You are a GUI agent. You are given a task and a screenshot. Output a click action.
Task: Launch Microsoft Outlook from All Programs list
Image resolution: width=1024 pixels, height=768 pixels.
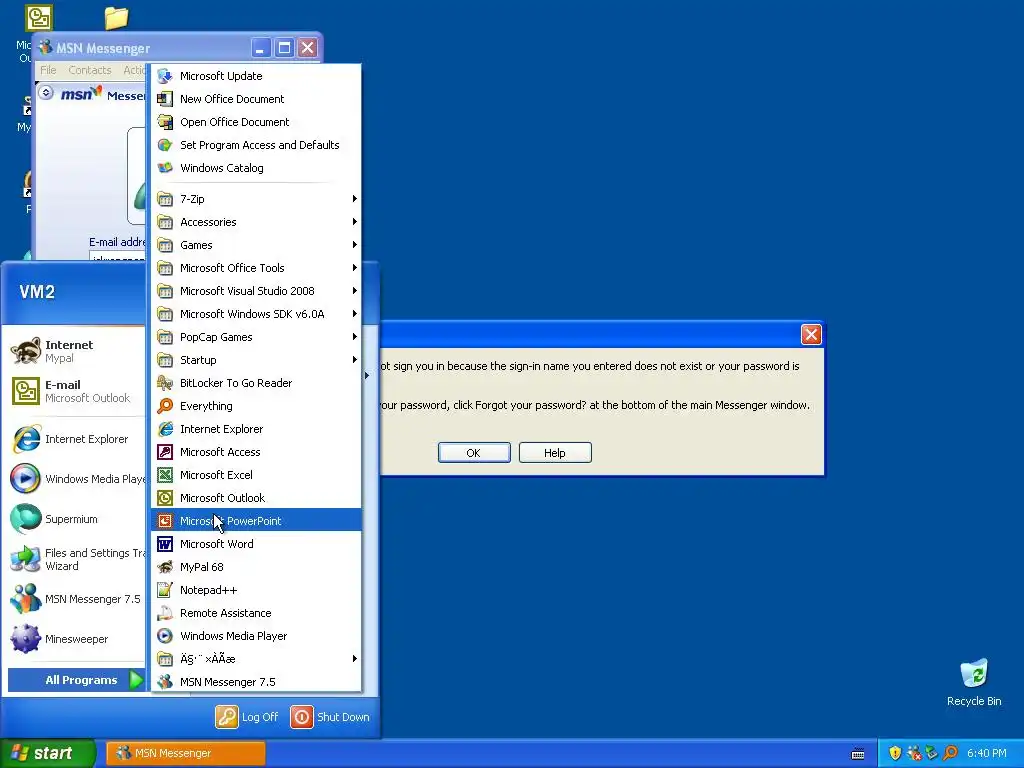coord(256,498)
